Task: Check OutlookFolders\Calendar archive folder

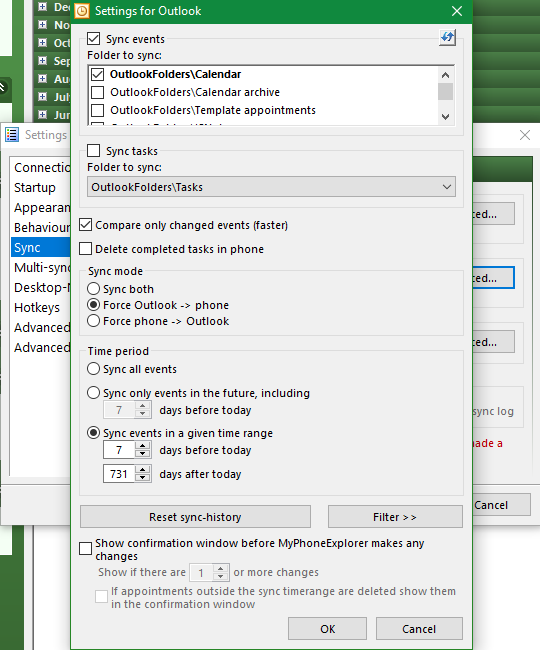Action: pyautogui.click(x=97, y=92)
